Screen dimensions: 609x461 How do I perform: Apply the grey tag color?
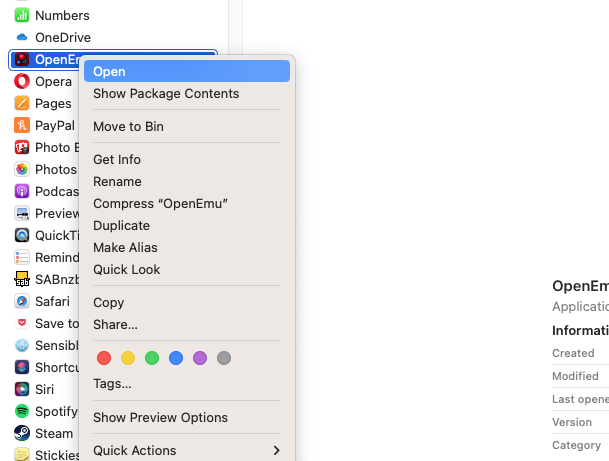(x=224, y=358)
